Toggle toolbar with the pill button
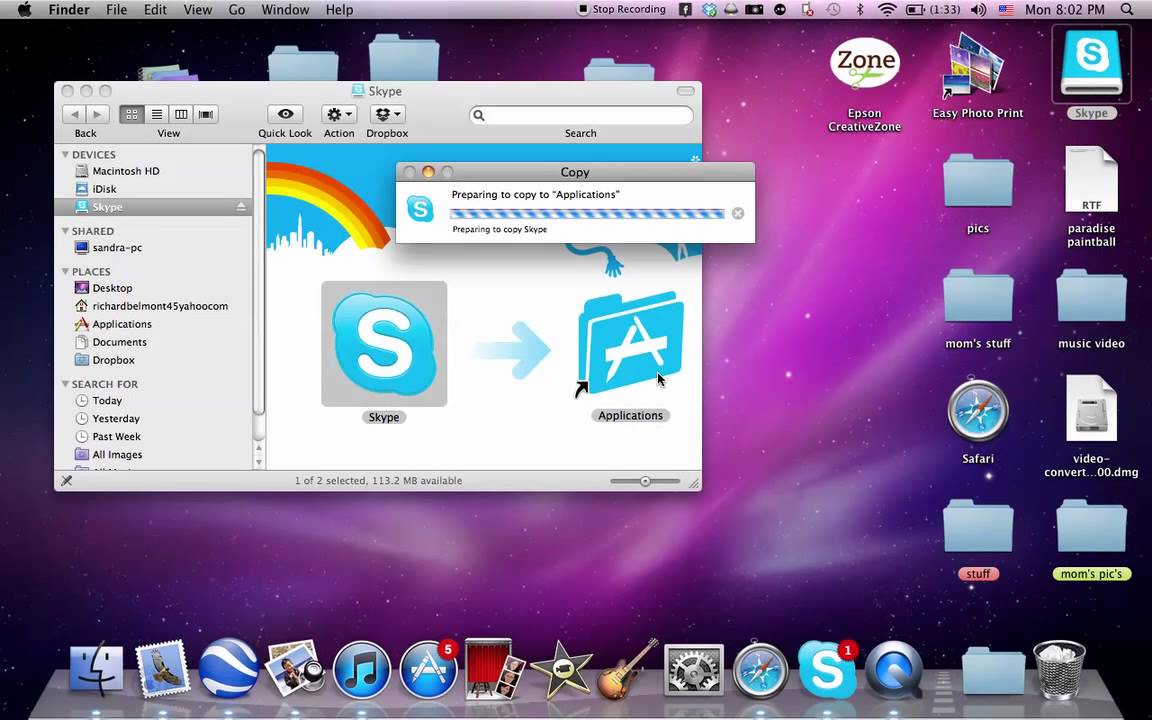 coord(685,91)
